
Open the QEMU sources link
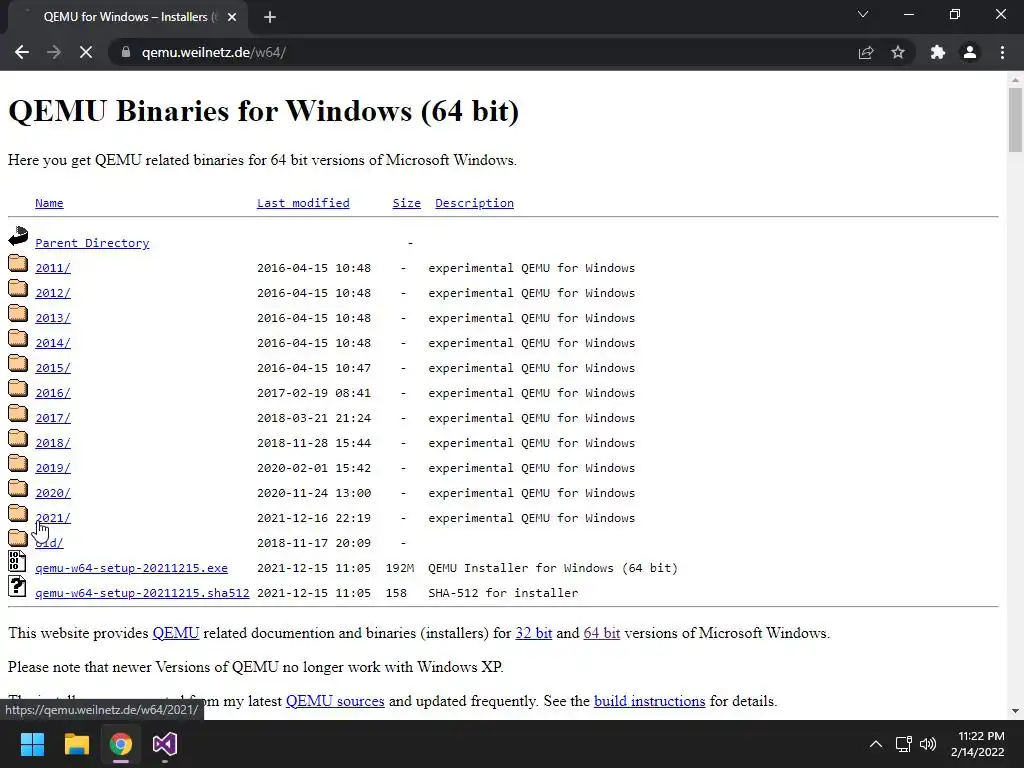tap(335, 701)
